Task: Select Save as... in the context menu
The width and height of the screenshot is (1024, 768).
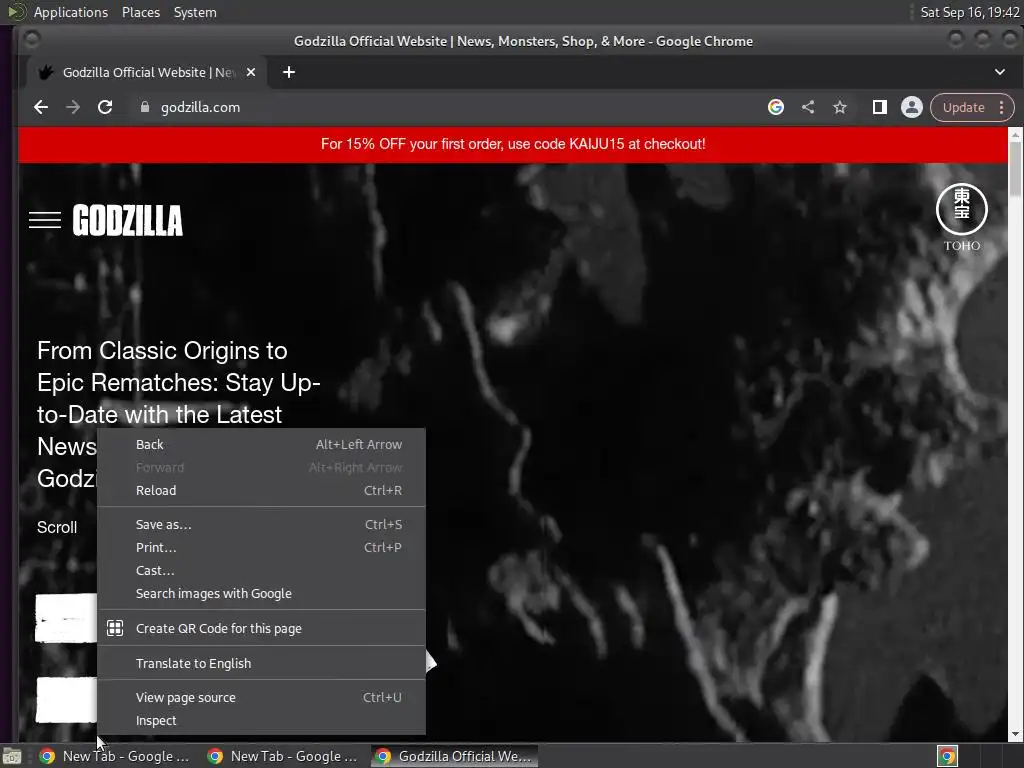Action: pos(261,524)
